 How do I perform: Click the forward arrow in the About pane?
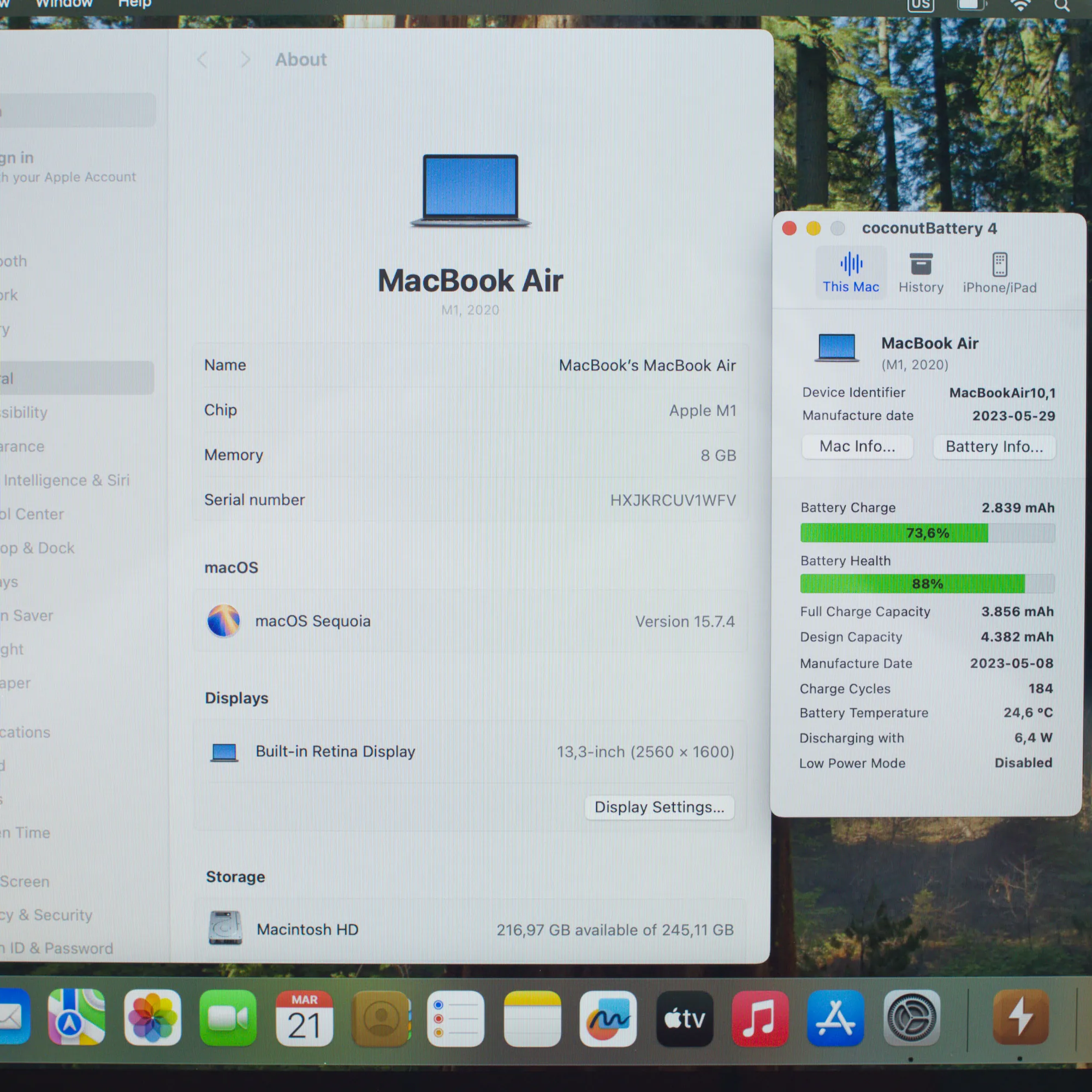[245, 60]
